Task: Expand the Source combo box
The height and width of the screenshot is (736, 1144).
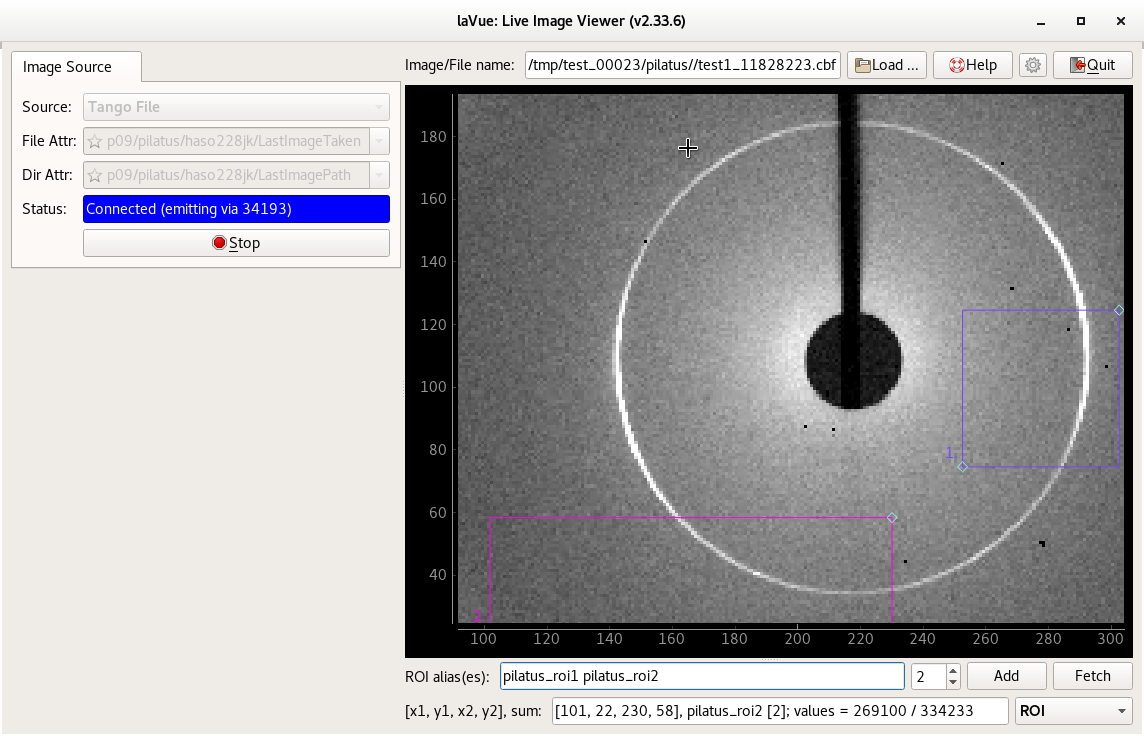Action: (236, 107)
